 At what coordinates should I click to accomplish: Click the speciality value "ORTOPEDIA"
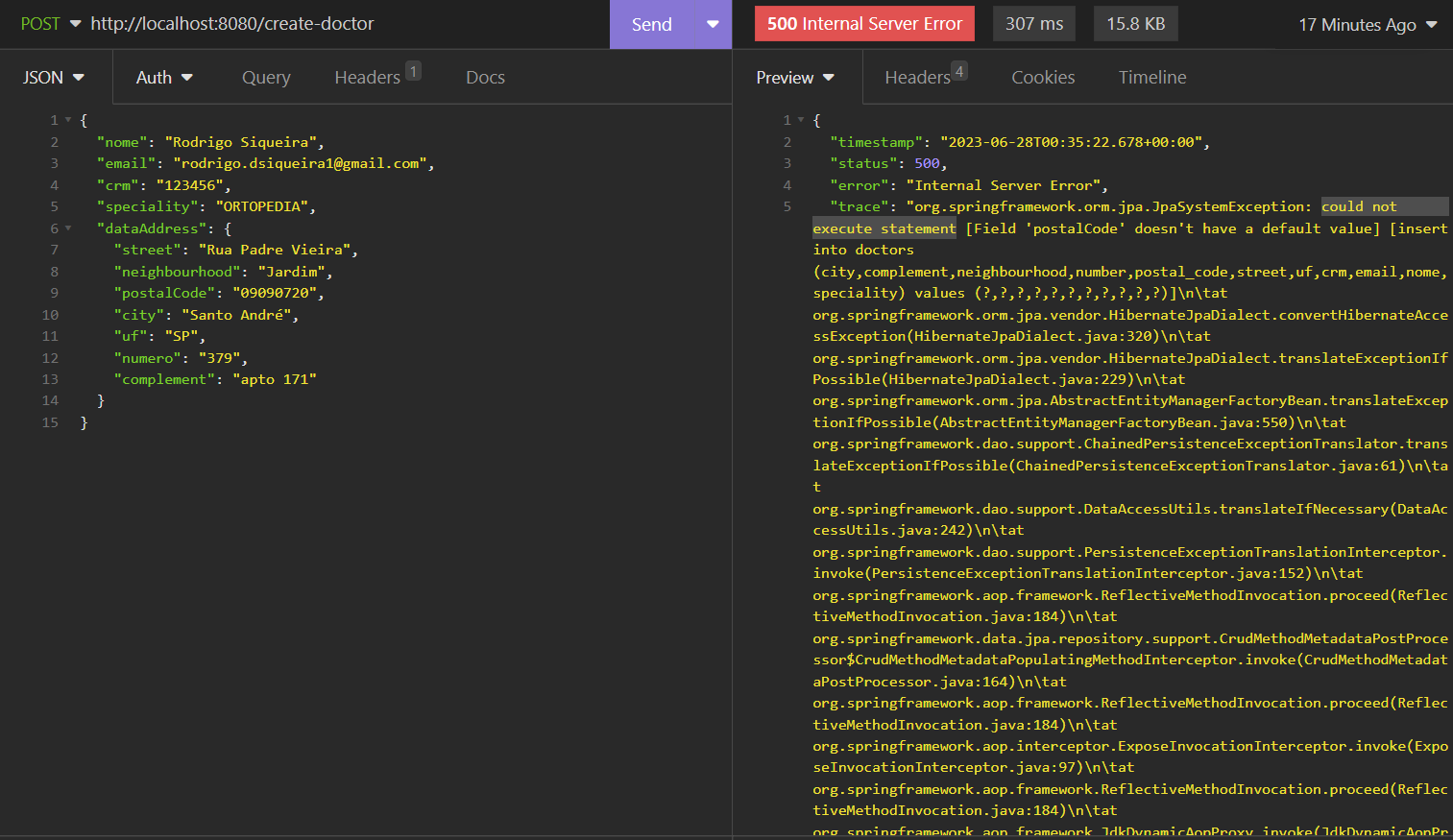pos(262,206)
